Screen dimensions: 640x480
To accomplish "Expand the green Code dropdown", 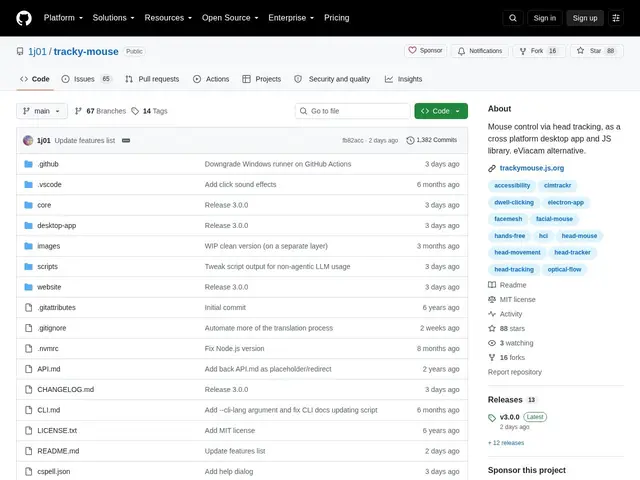I will point(441,111).
